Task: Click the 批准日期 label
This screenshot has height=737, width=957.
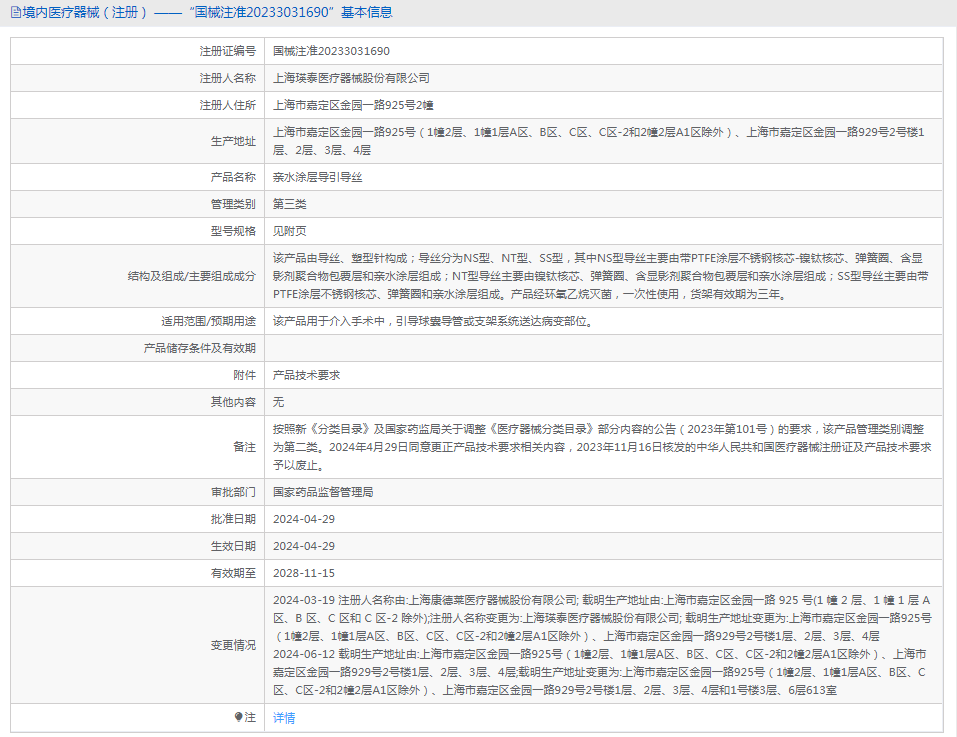Action: (233, 519)
